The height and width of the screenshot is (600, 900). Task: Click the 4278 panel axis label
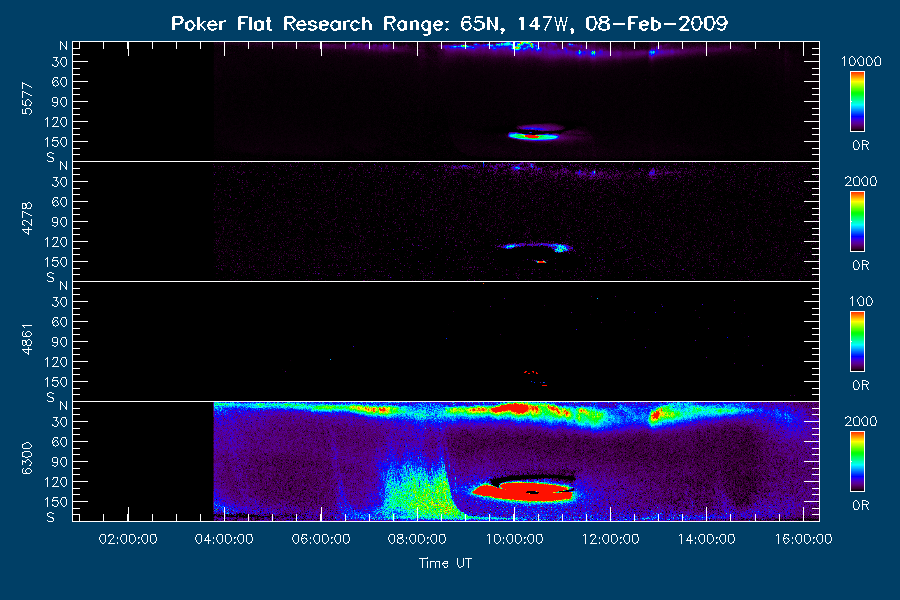27,219
